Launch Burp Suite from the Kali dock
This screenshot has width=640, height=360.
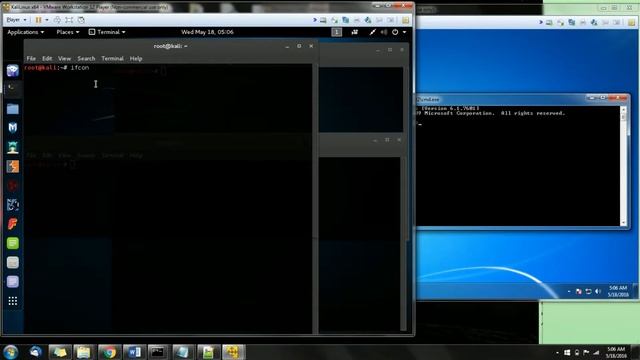click(x=13, y=166)
